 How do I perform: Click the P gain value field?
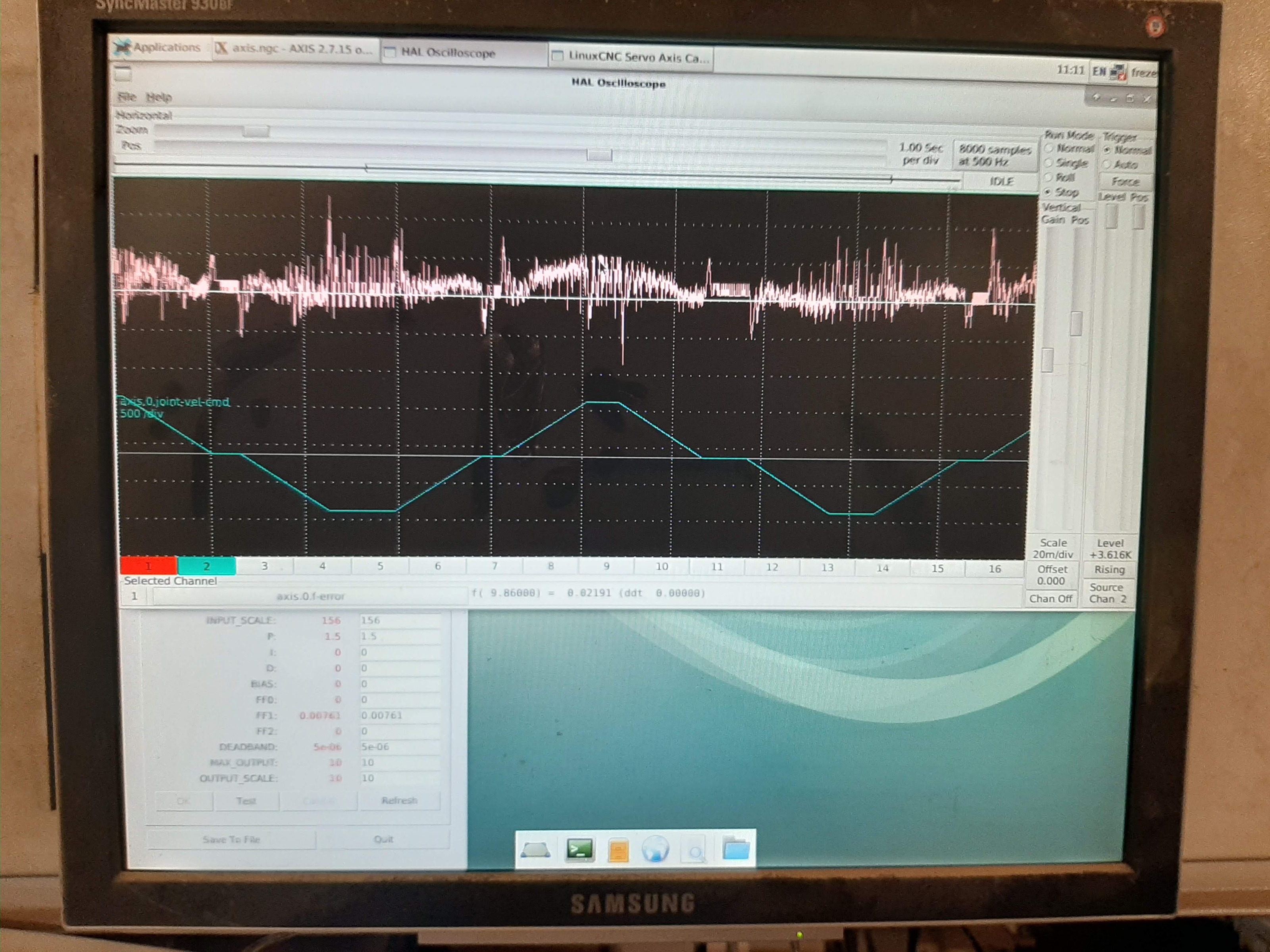[400, 636]
